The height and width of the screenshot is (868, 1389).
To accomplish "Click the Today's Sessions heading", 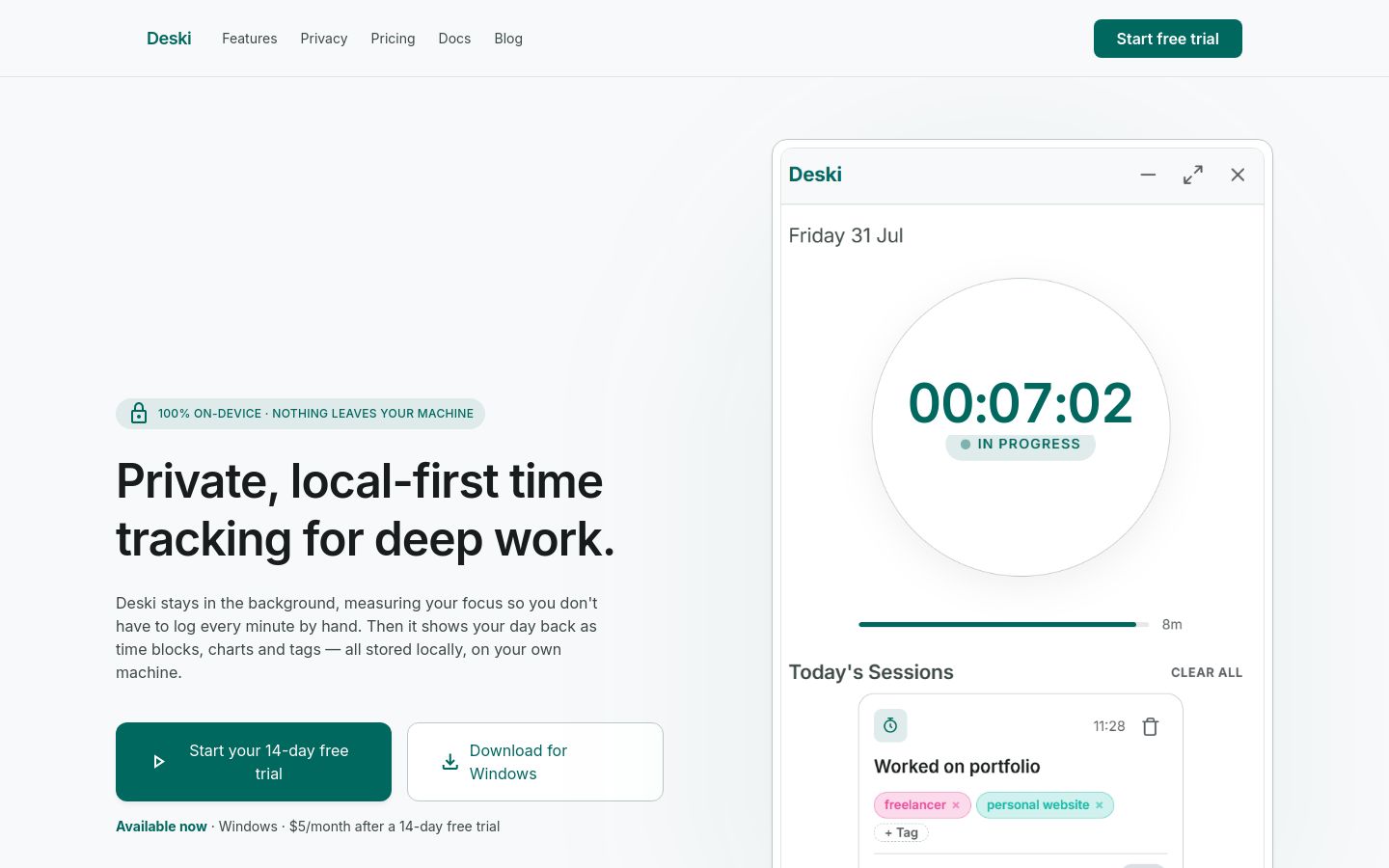I will coord(871,672).
